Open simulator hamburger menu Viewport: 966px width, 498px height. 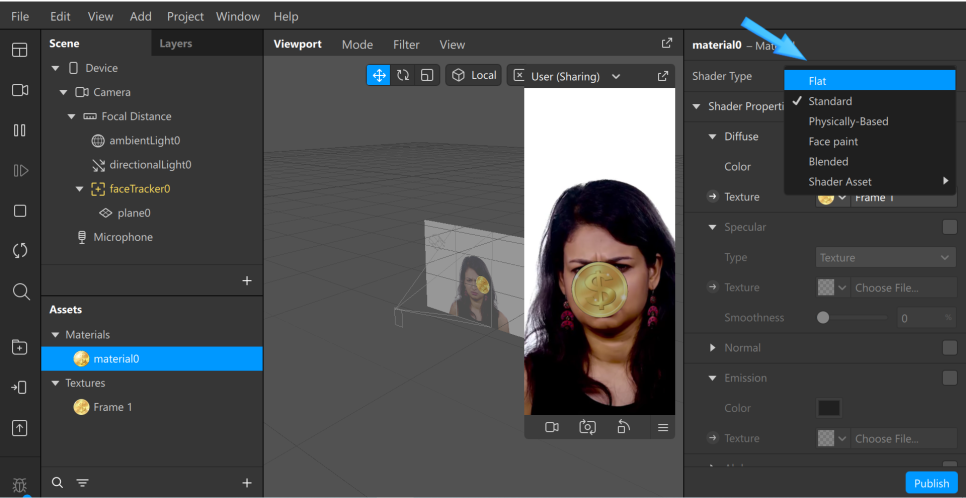[663, 427]
